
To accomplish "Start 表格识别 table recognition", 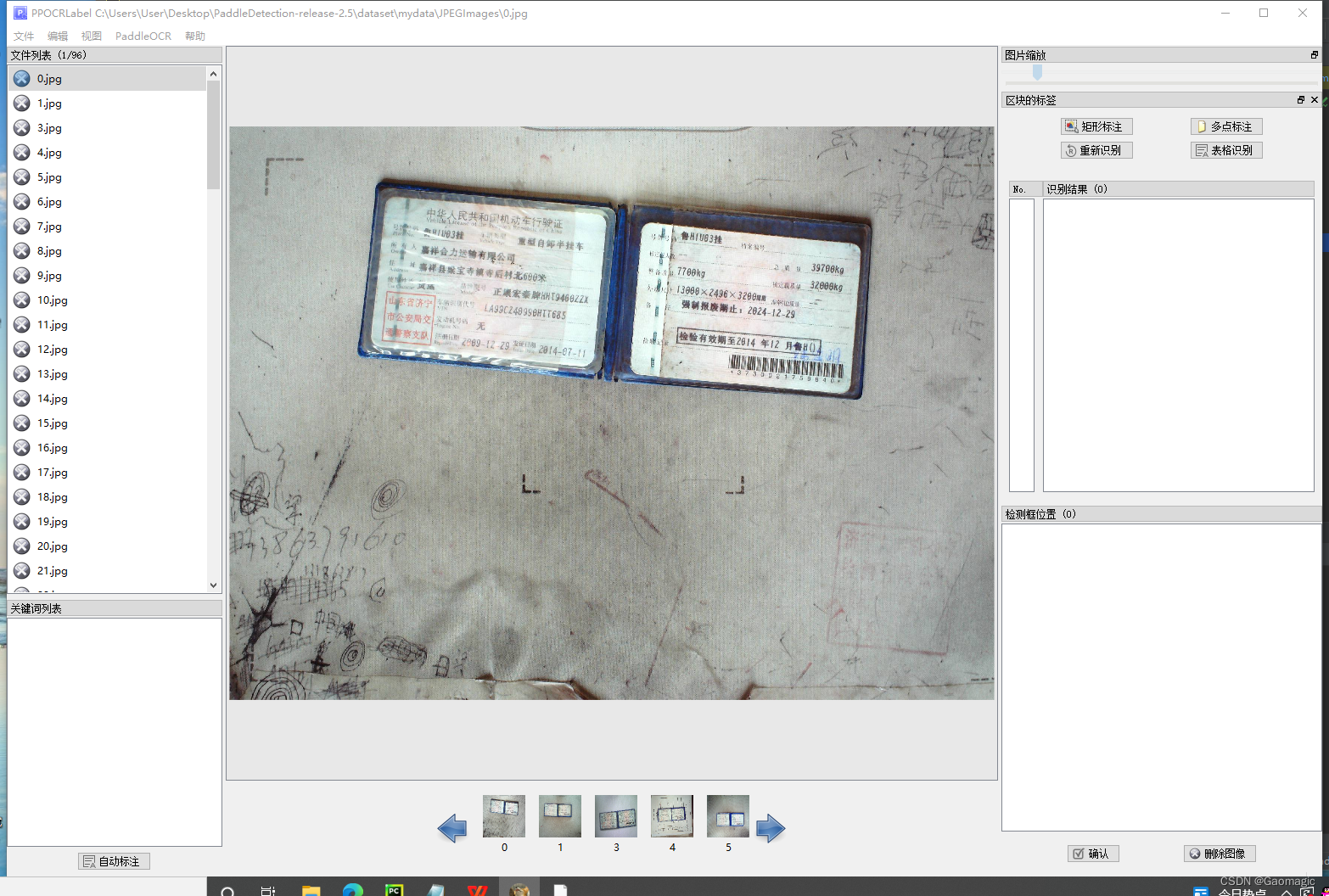I will [1226, 150].
